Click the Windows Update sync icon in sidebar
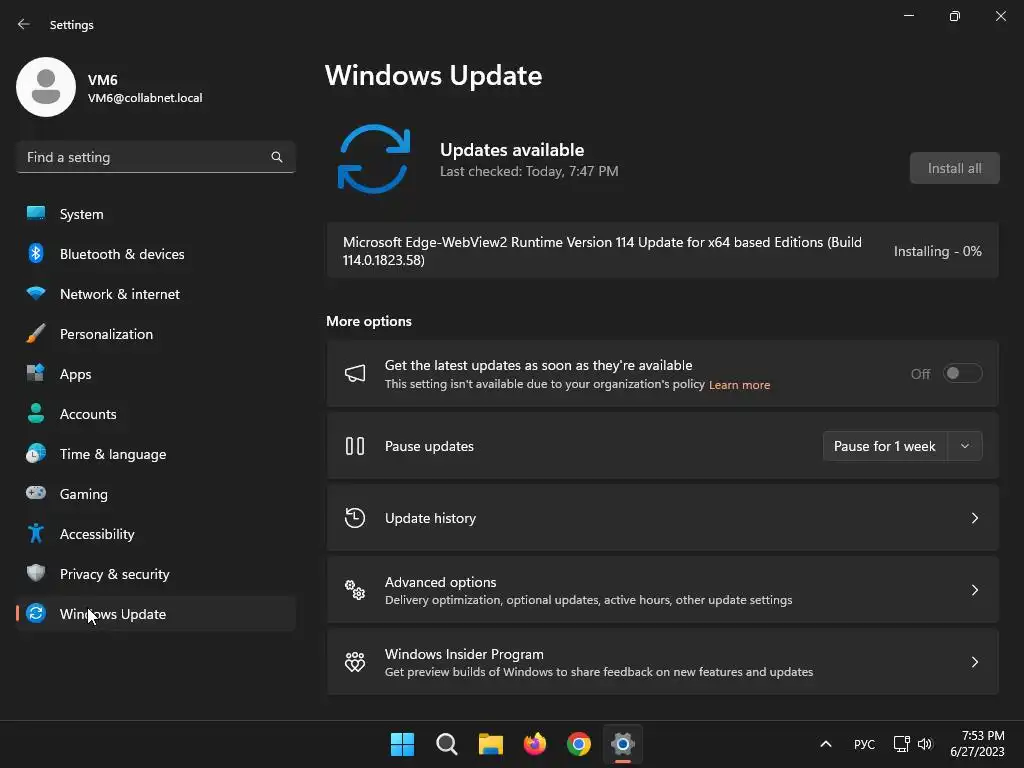 pyautogui.click(x=36, y=613)
